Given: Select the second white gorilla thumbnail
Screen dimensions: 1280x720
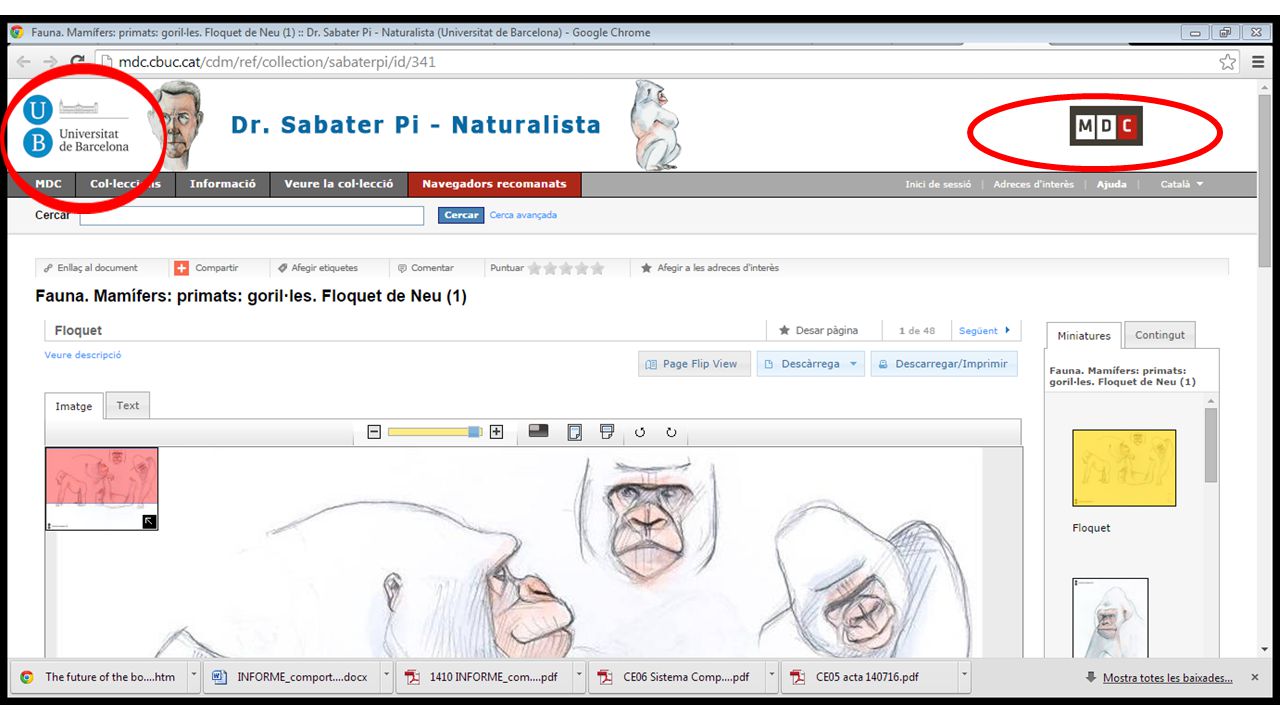Looking at the screenshot, I should coord(1110,617).
